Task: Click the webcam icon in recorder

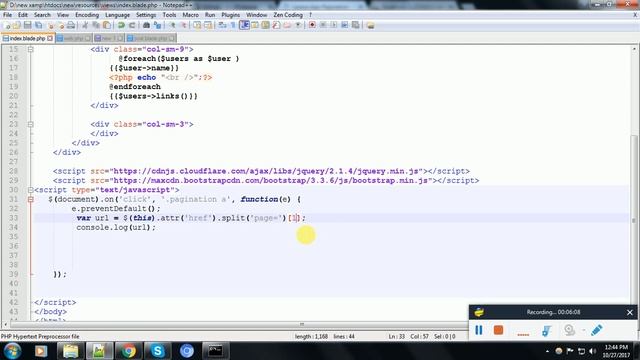Action: [x=569, y=330]
